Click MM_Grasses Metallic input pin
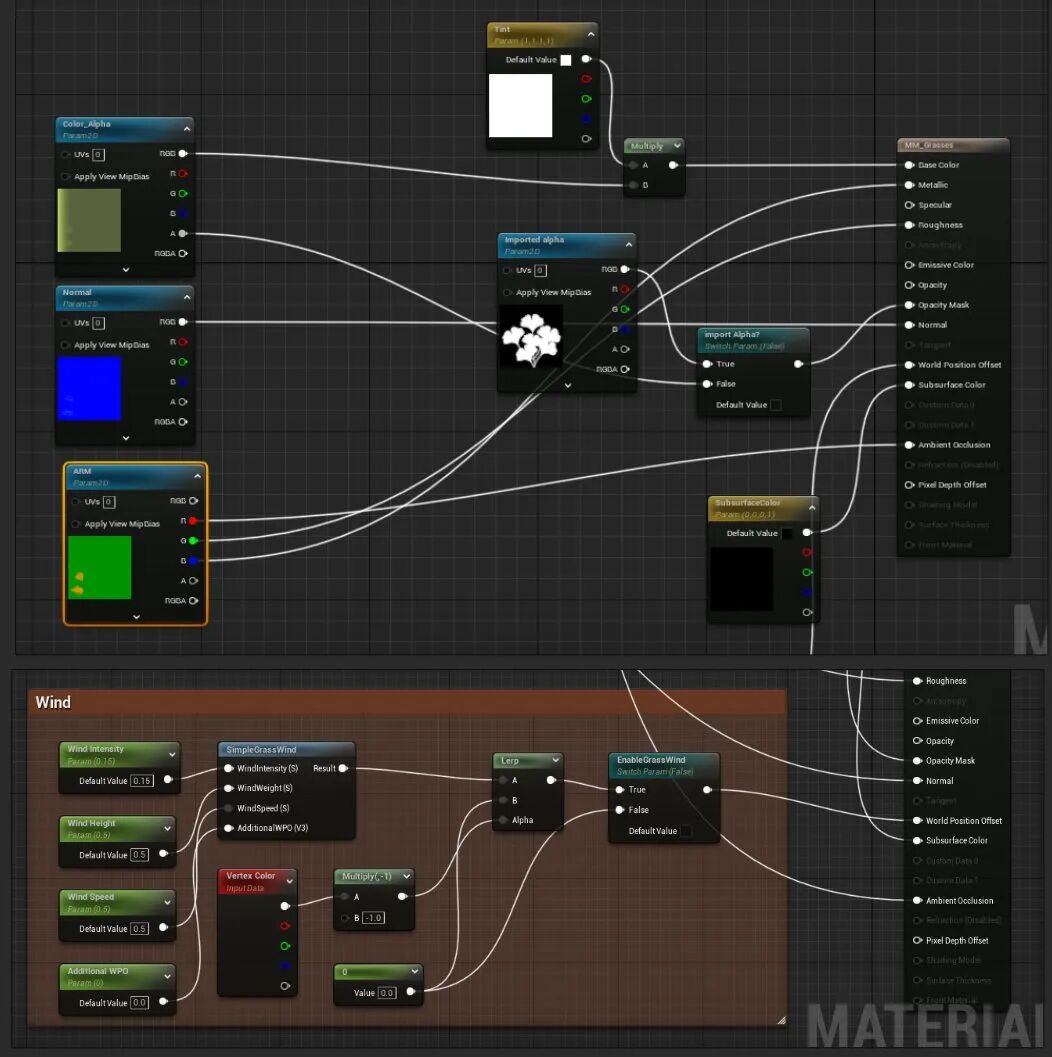1052x1057 pixels. [909, 185]
